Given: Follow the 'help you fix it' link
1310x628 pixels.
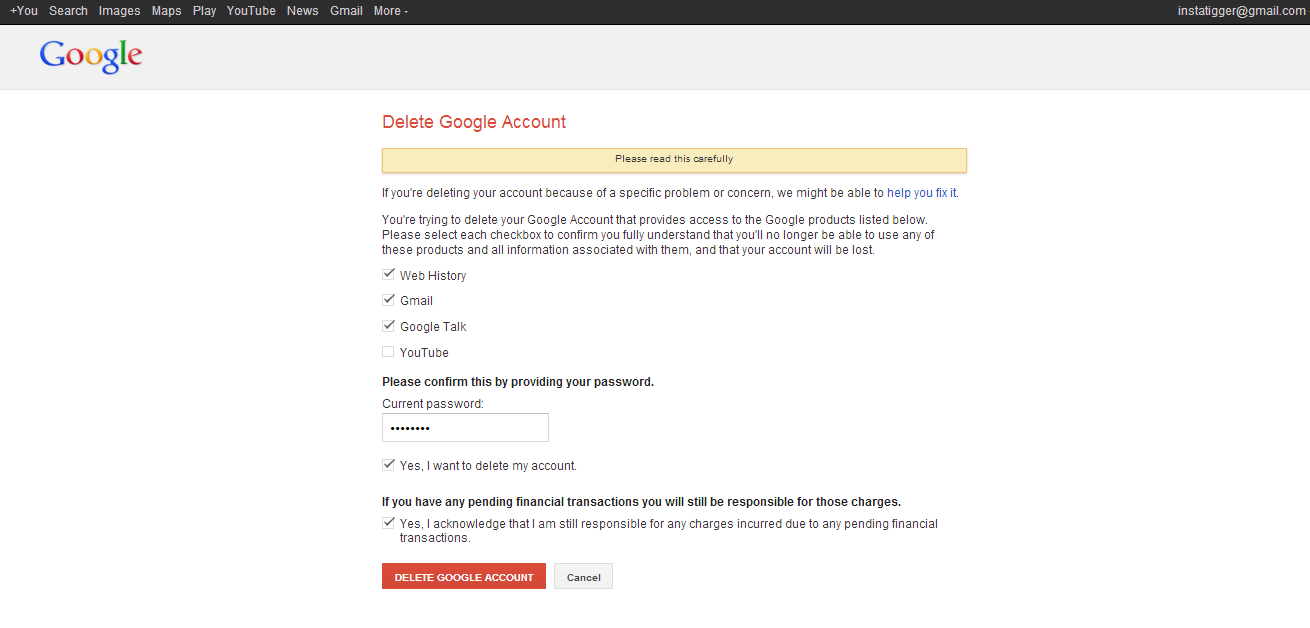Looking at the screenshot, I should click(922, 193).
